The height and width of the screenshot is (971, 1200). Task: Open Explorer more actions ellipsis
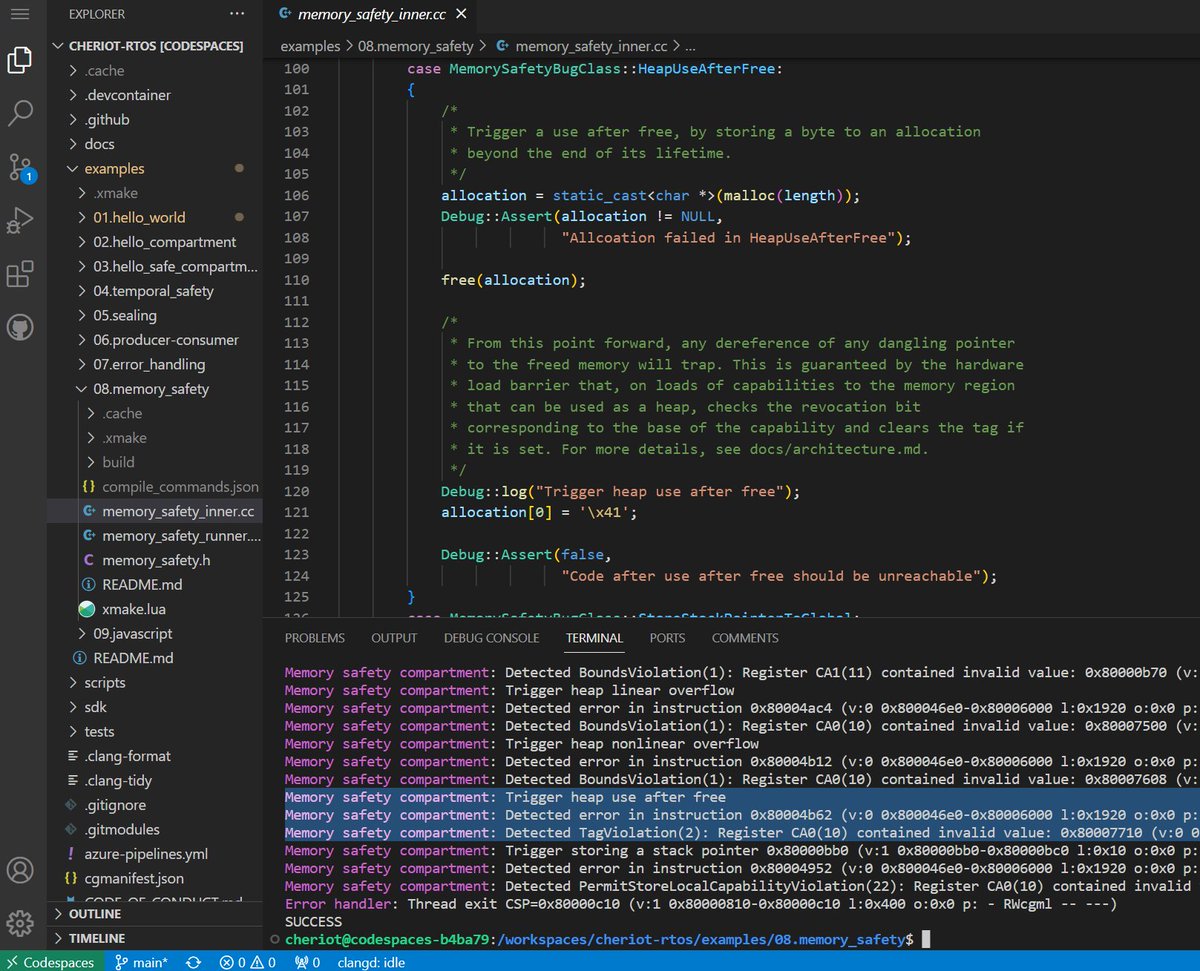tap(236, 14)
